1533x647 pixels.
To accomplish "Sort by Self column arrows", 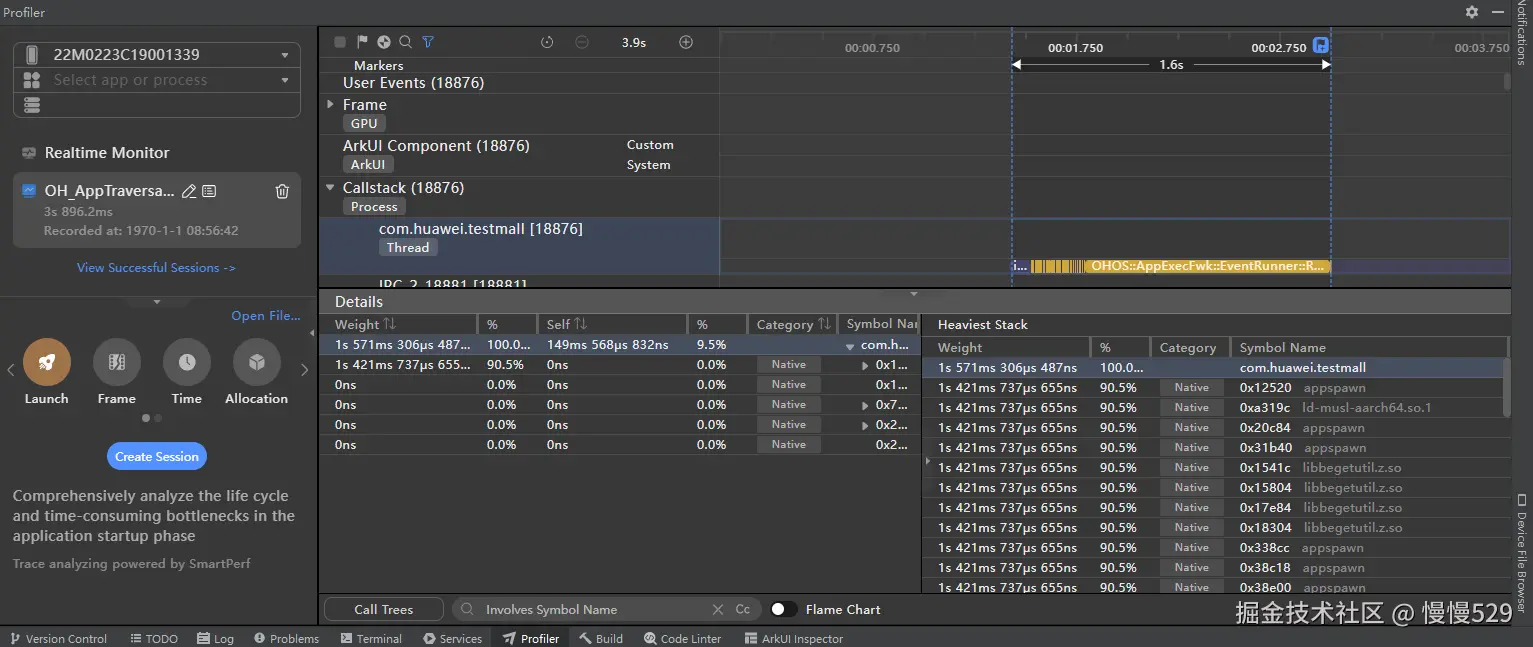I will tap(581, 324).
